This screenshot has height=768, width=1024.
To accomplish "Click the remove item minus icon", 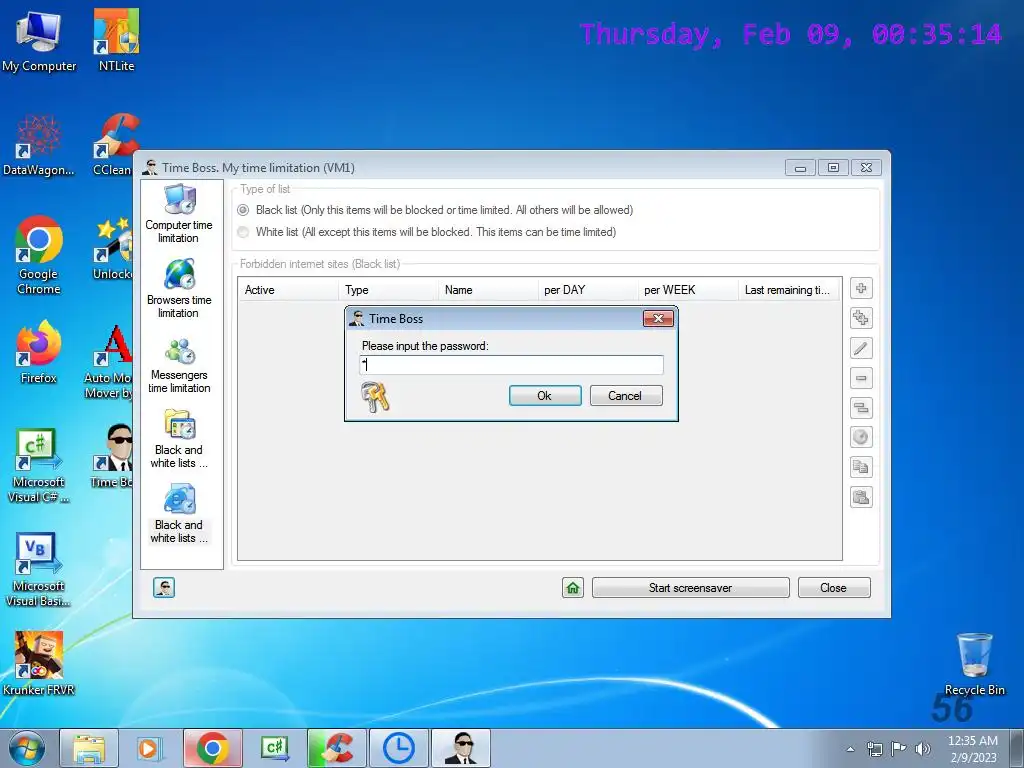I will pos(861,378).
